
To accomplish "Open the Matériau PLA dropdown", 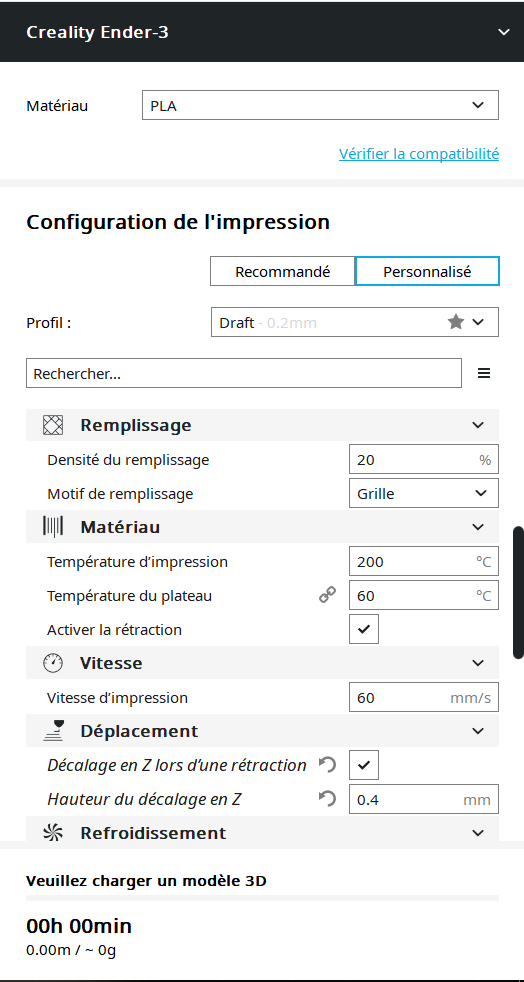I will 321,105.
